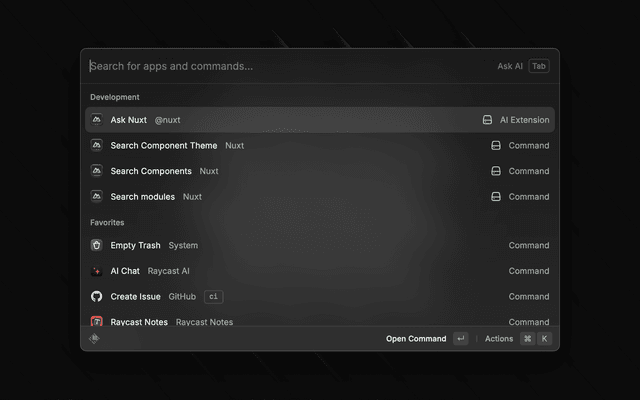Click the Command key symbol in the bottom bar
This screenshot has width=640, height=400.
[528, 338]
